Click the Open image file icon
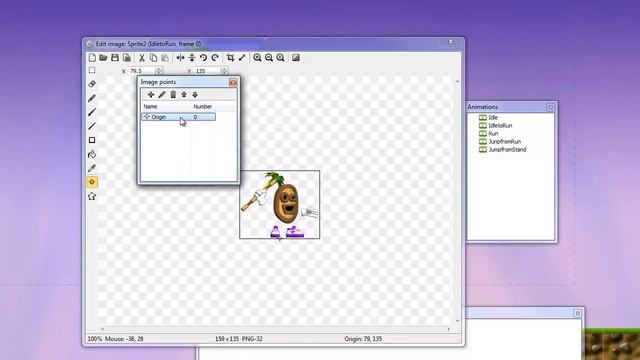This screenshot has width=640, height=360. pos(103,58)
